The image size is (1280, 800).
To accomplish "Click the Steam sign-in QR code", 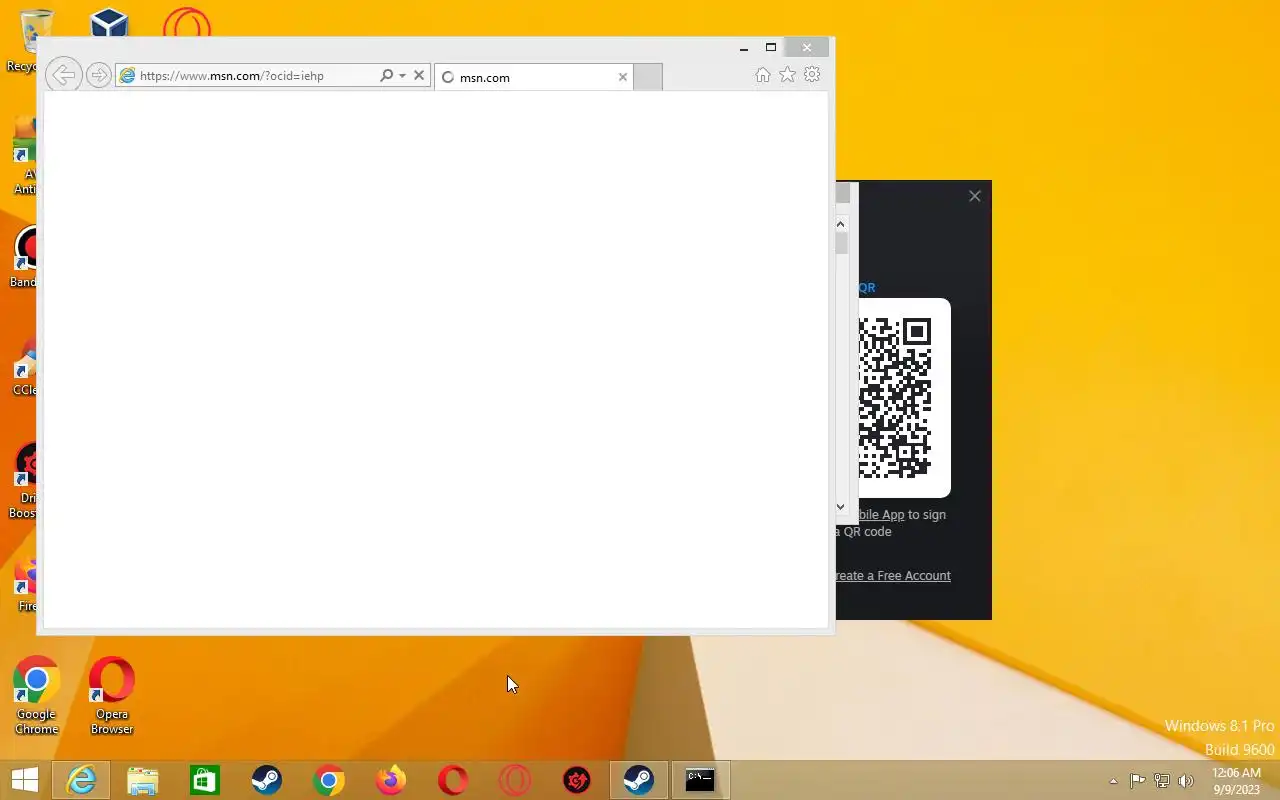I will tap(895, 398).
